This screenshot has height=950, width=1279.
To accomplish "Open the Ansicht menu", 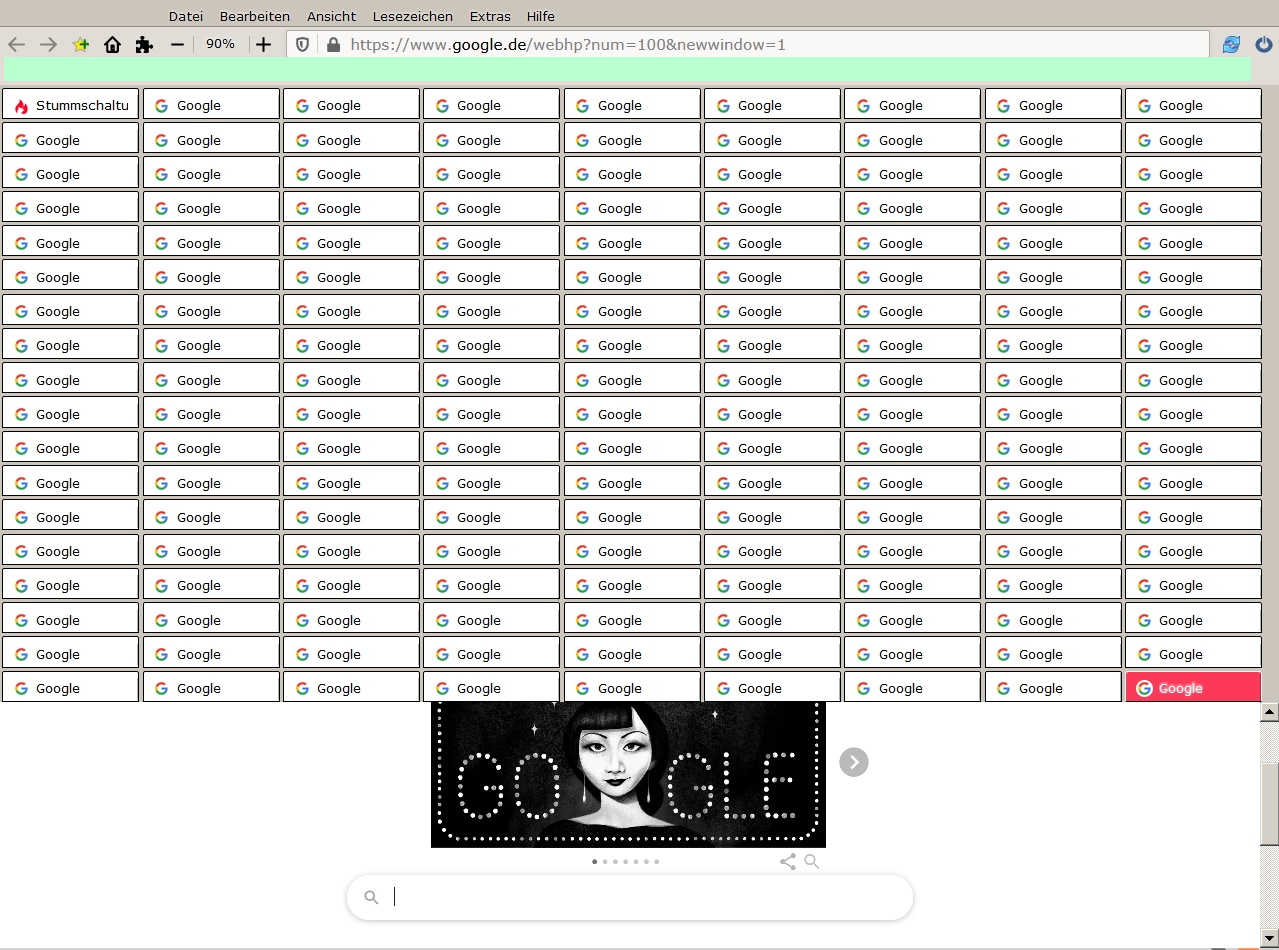I will (x=331, y=16).
